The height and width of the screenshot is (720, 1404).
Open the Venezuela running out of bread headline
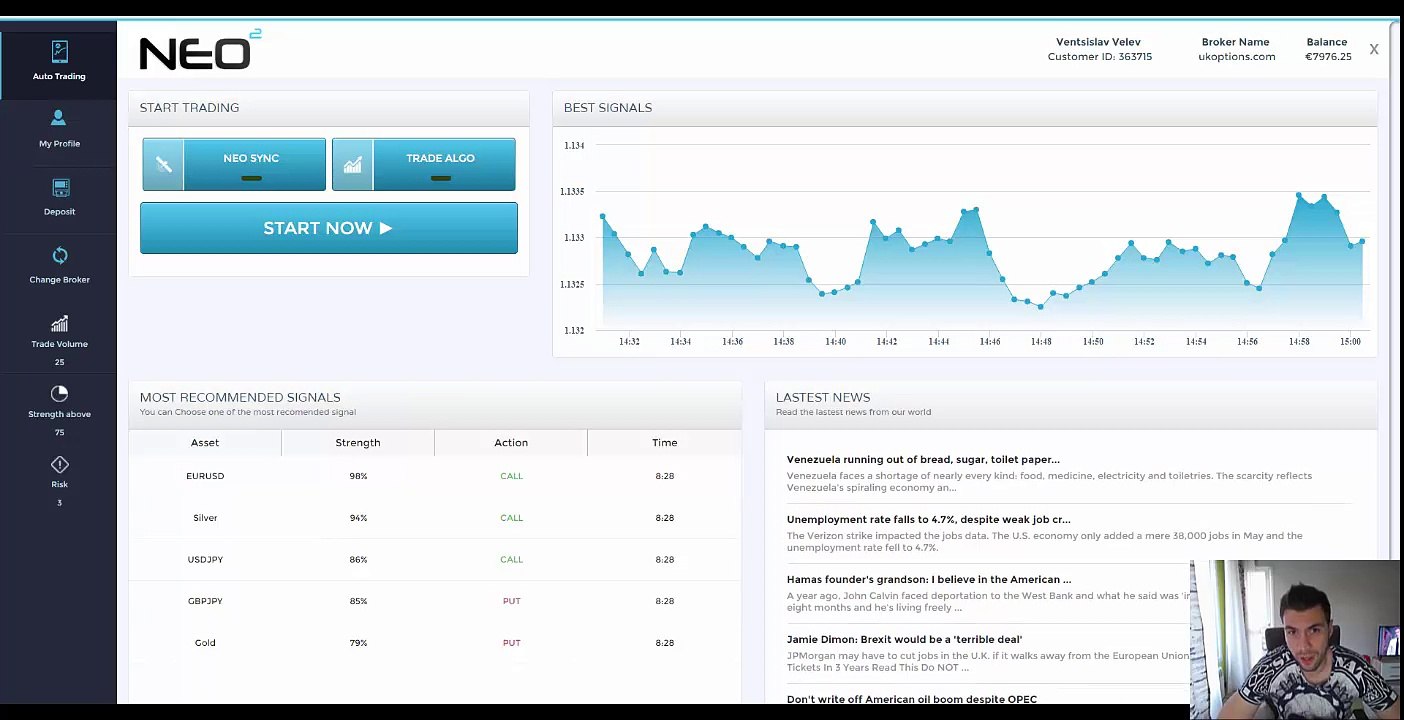[x=923, y=460]
